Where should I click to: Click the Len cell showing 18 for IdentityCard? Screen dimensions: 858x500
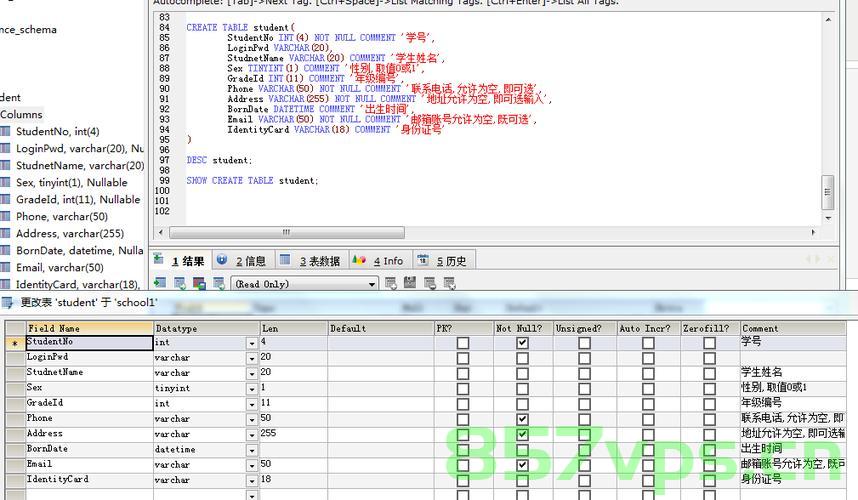[x=293, y=480]
